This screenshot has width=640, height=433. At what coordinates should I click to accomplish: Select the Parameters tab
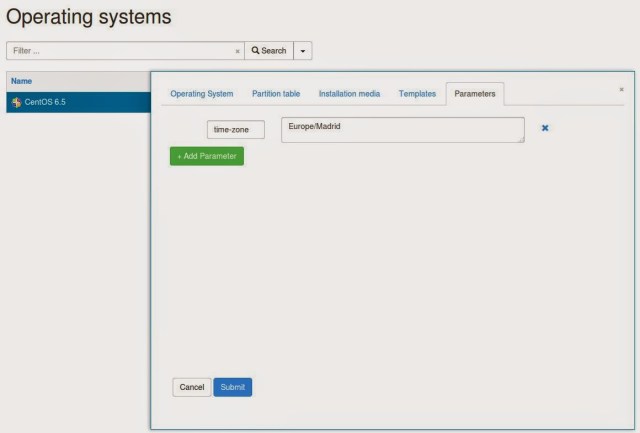[475, 94]
